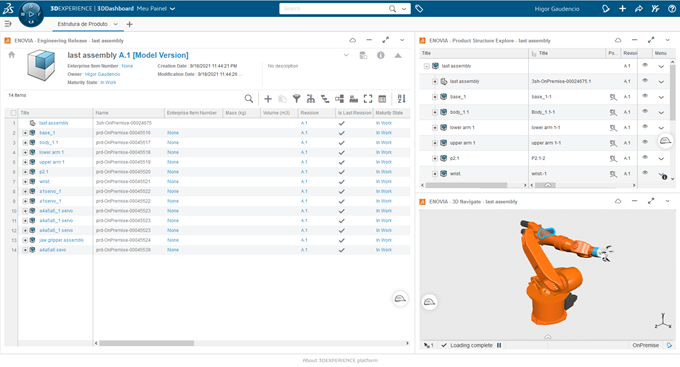Viewport: 680px width, 367px height.
Task: Click the helmet button in 3D Navigate
Action: point(429,302)
